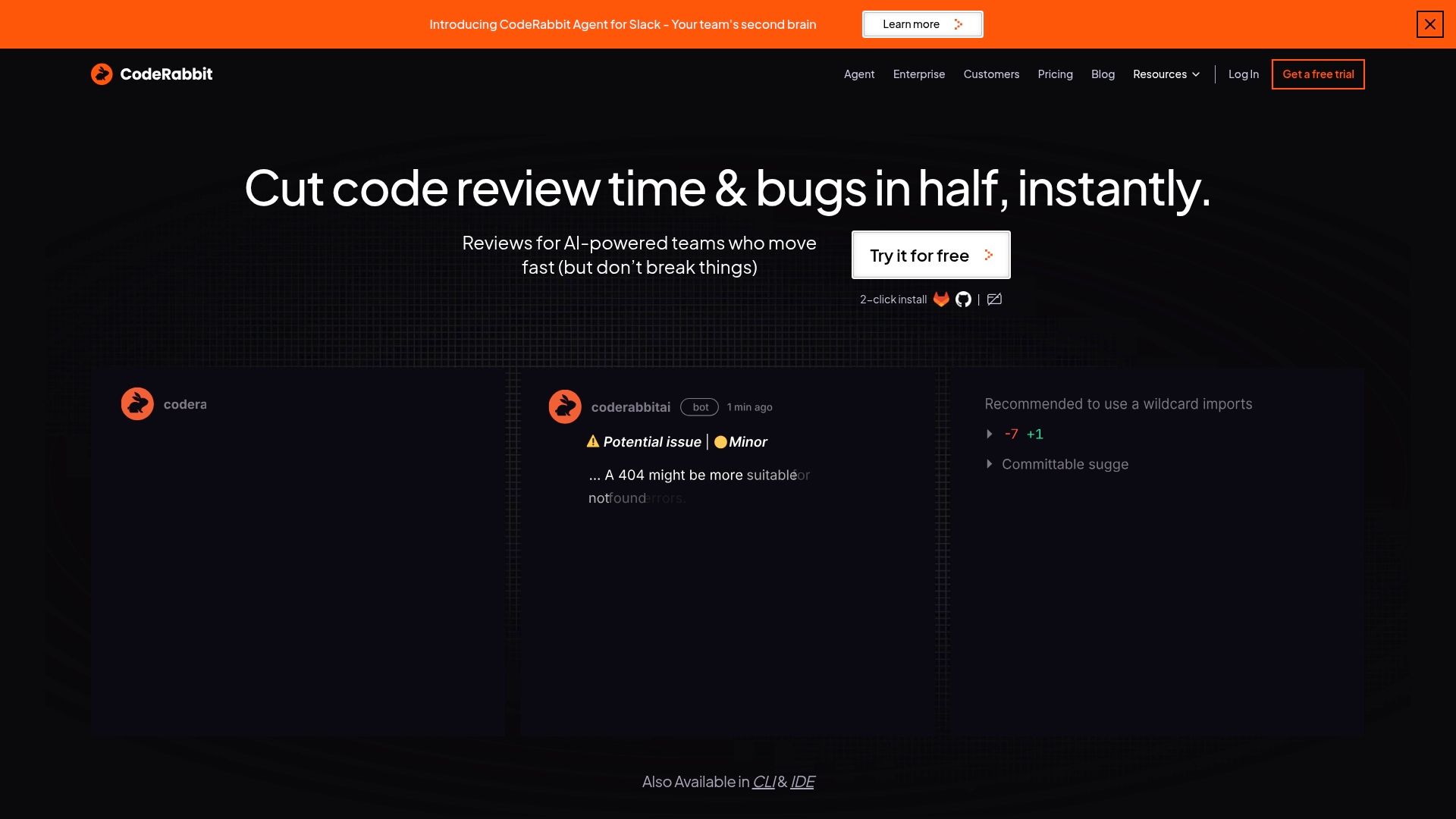Expand the Committable suggestion disclosure triangle
This screenshot has width=1456, height=819.
click(989, 463)
